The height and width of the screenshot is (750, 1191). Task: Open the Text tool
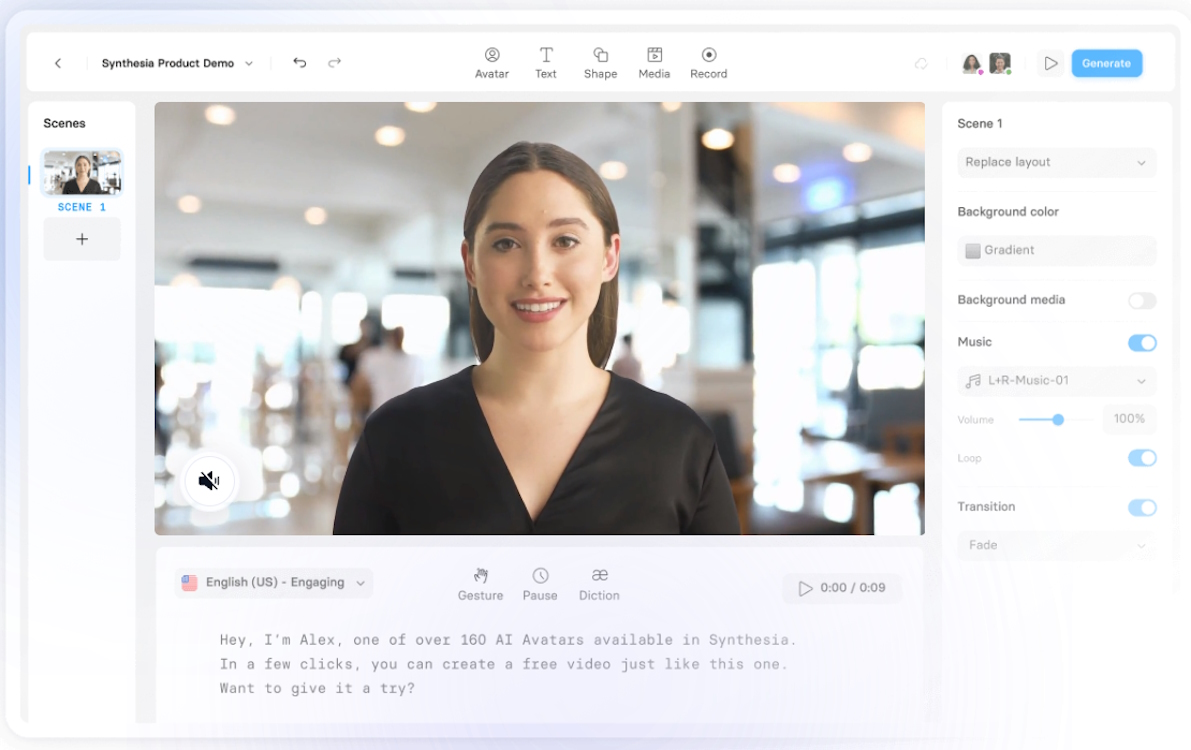546,62
